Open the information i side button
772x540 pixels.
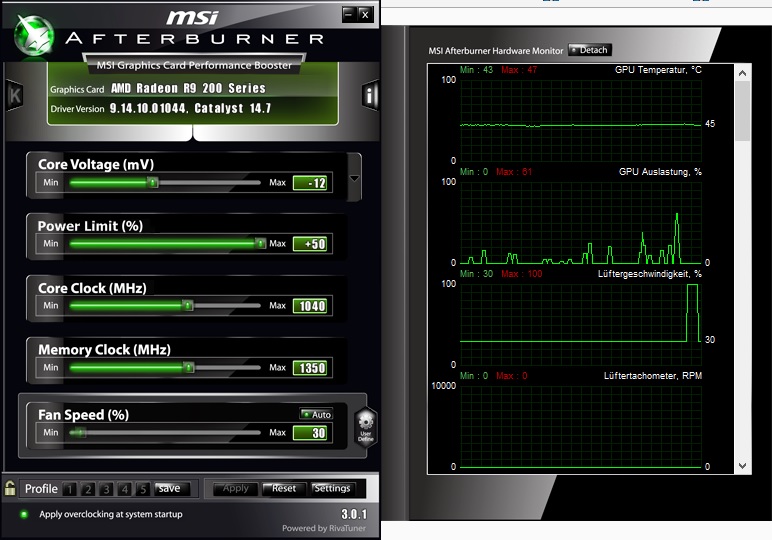coord(370,95)
